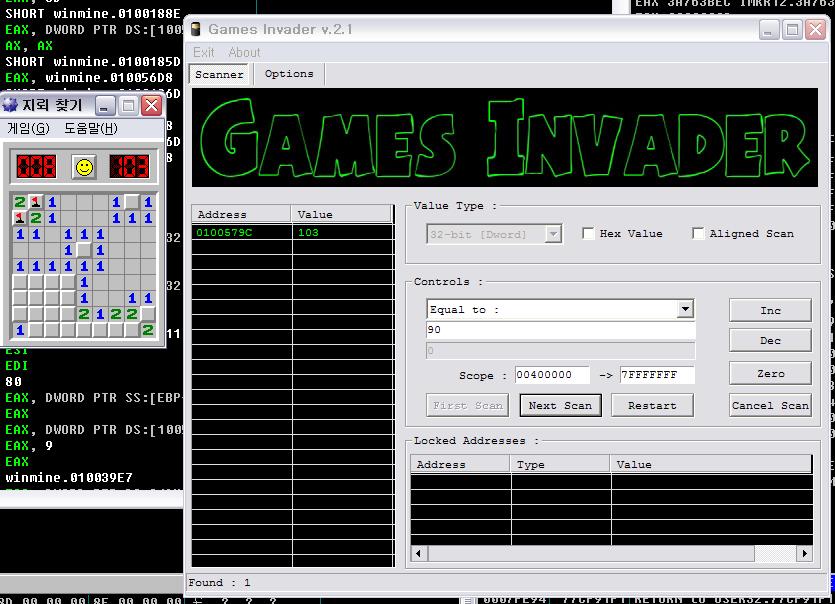Click the Scope start field 00400000

point(552,374)
